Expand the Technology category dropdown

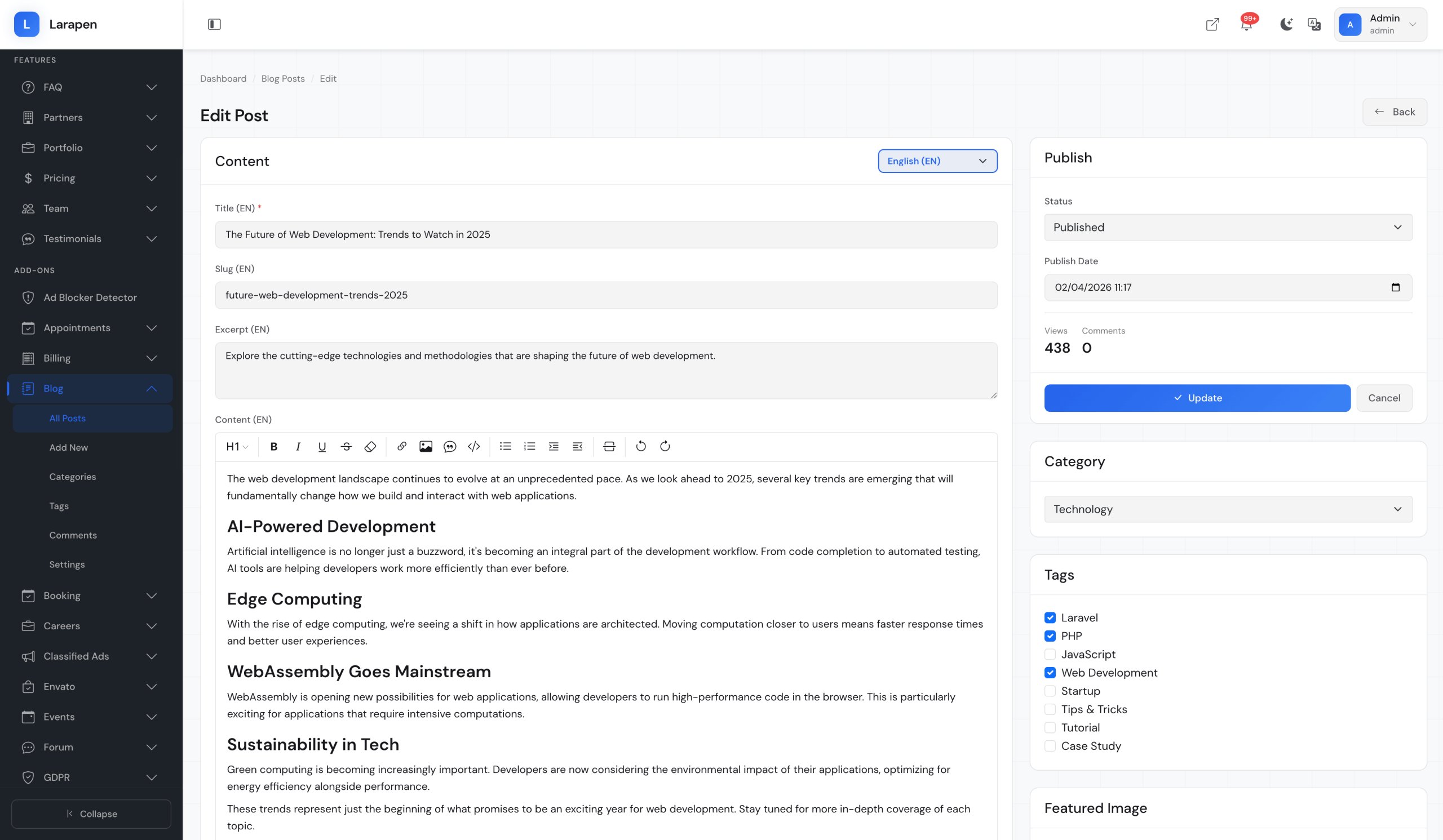tap(1228, 509)
